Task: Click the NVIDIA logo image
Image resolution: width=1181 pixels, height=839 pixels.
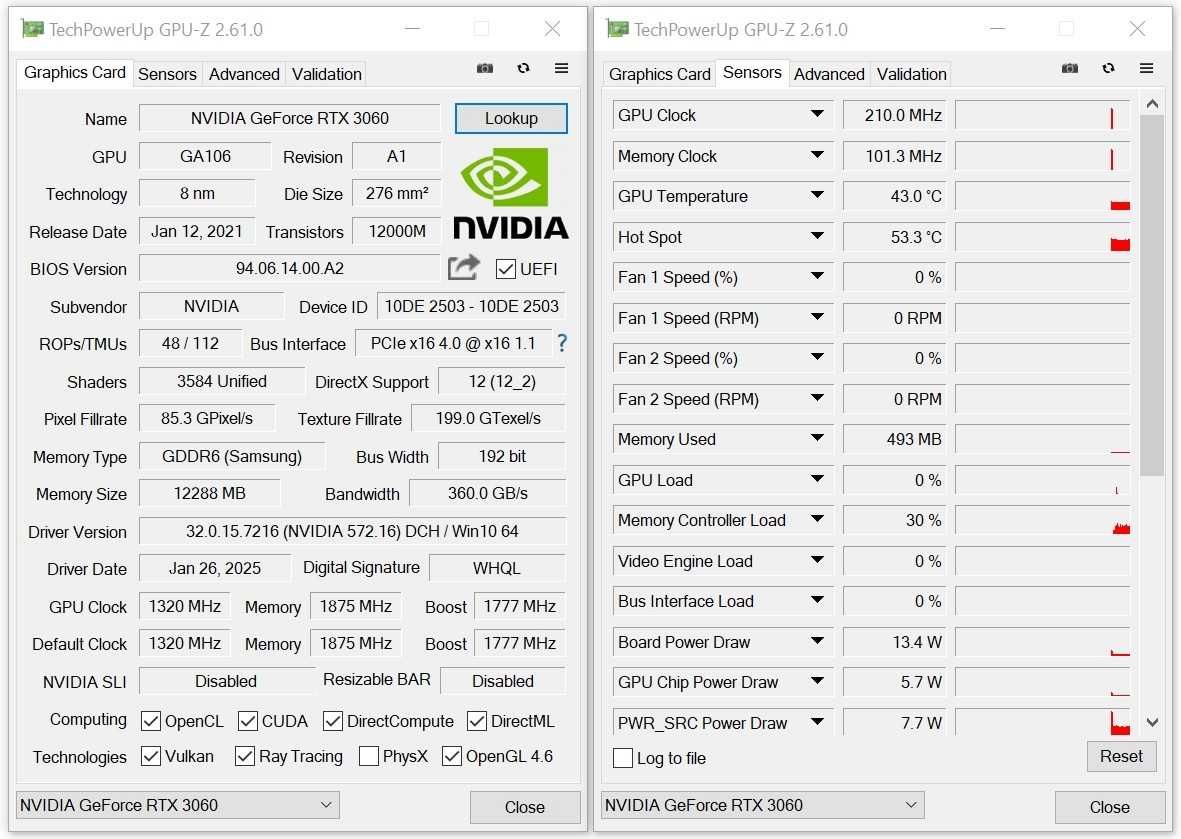Action: (x=511, y=194)
